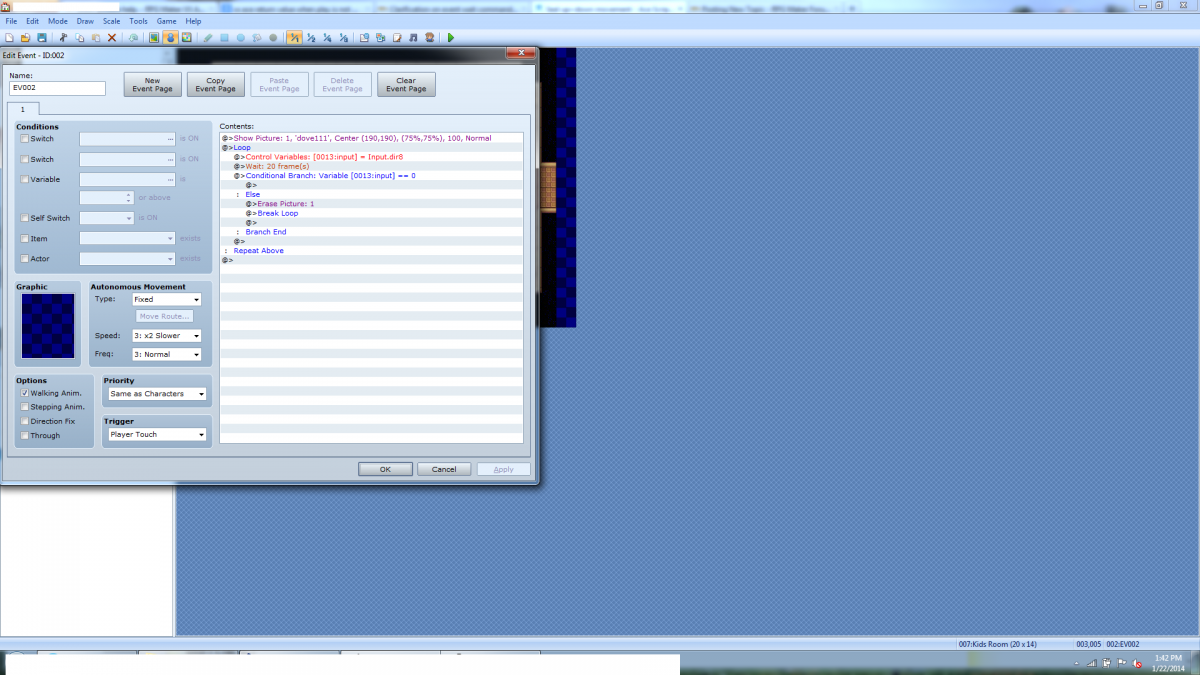The image size is (1200, 675).
Task: Click the New Event Page button
Action: [152, 84]
